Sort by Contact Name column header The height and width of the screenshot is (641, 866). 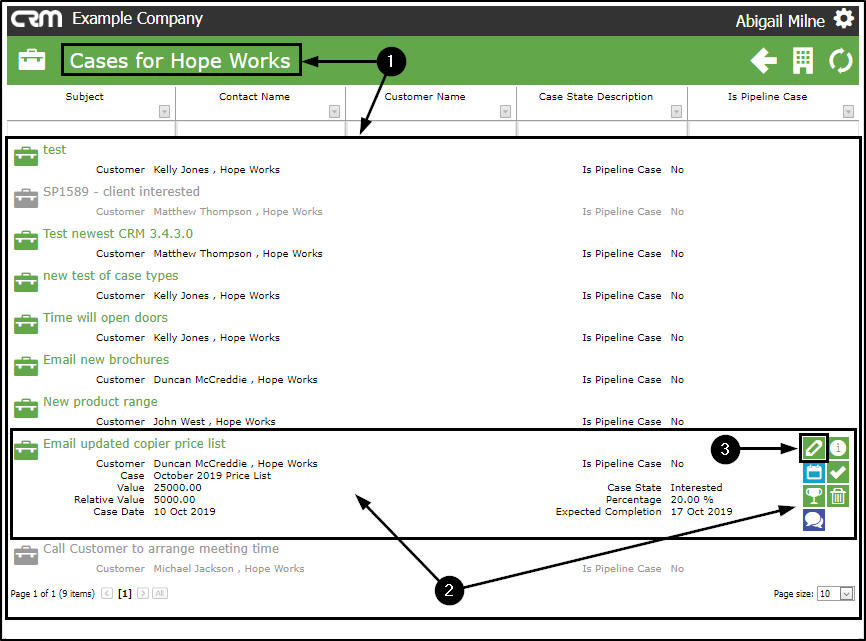click(254, 97)
